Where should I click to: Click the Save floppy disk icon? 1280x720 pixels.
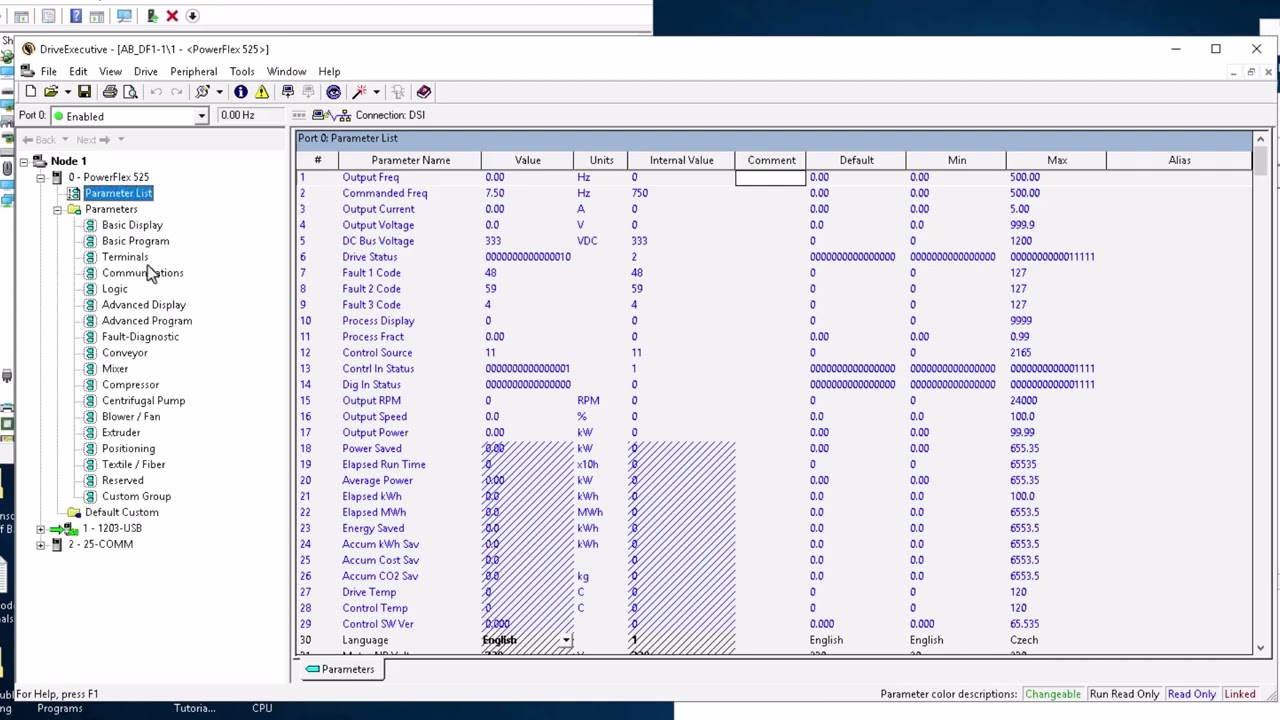84,92
